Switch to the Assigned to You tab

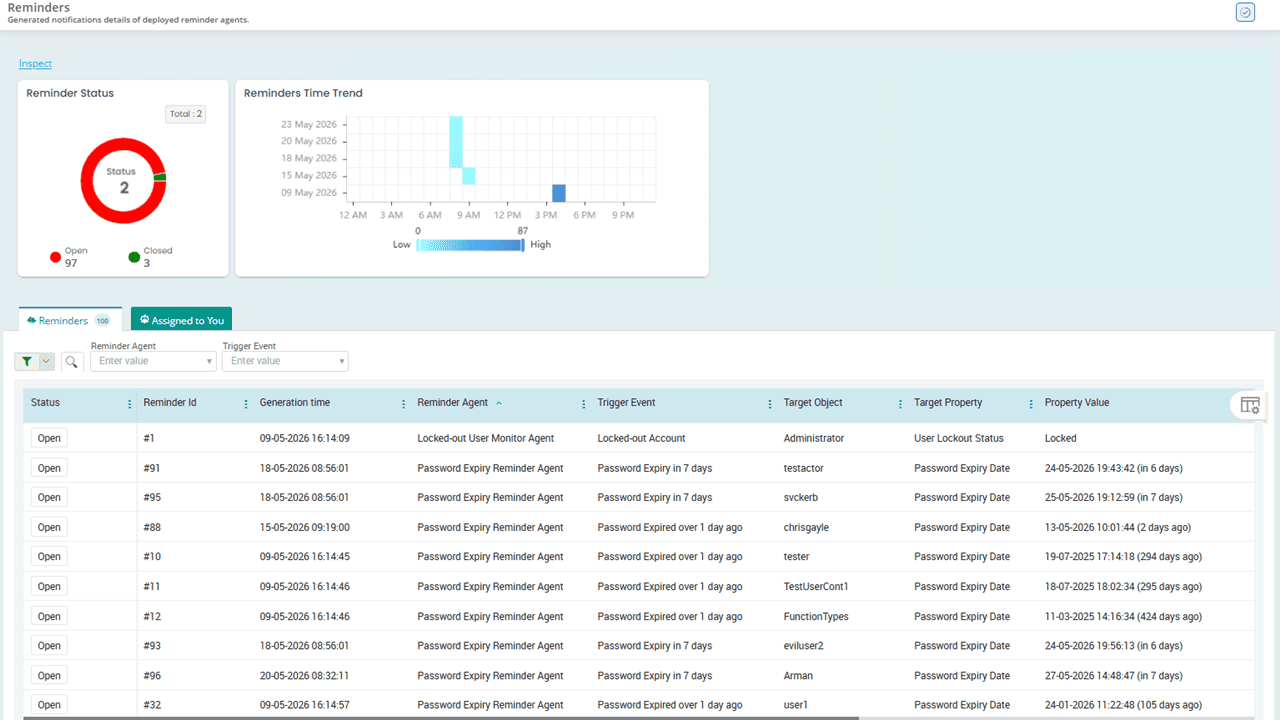point(181,320)
